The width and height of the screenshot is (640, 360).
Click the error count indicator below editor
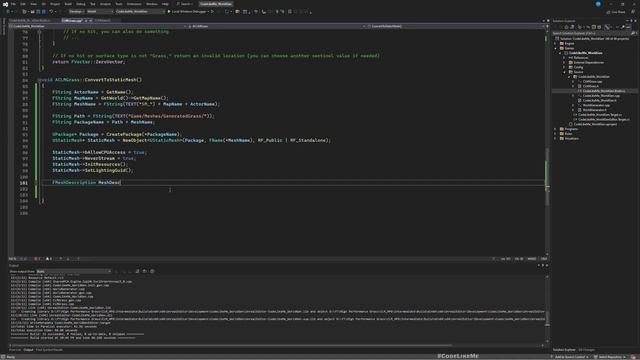coord(37,259)
